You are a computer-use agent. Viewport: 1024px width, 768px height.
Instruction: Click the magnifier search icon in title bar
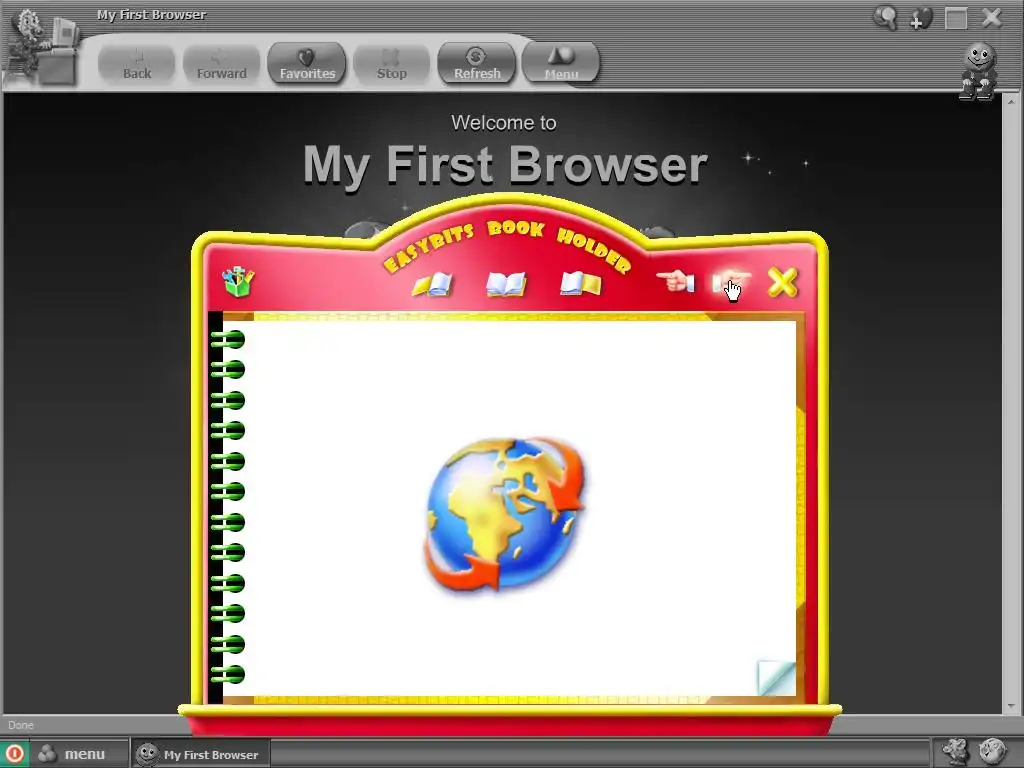[x=886, y=18]
